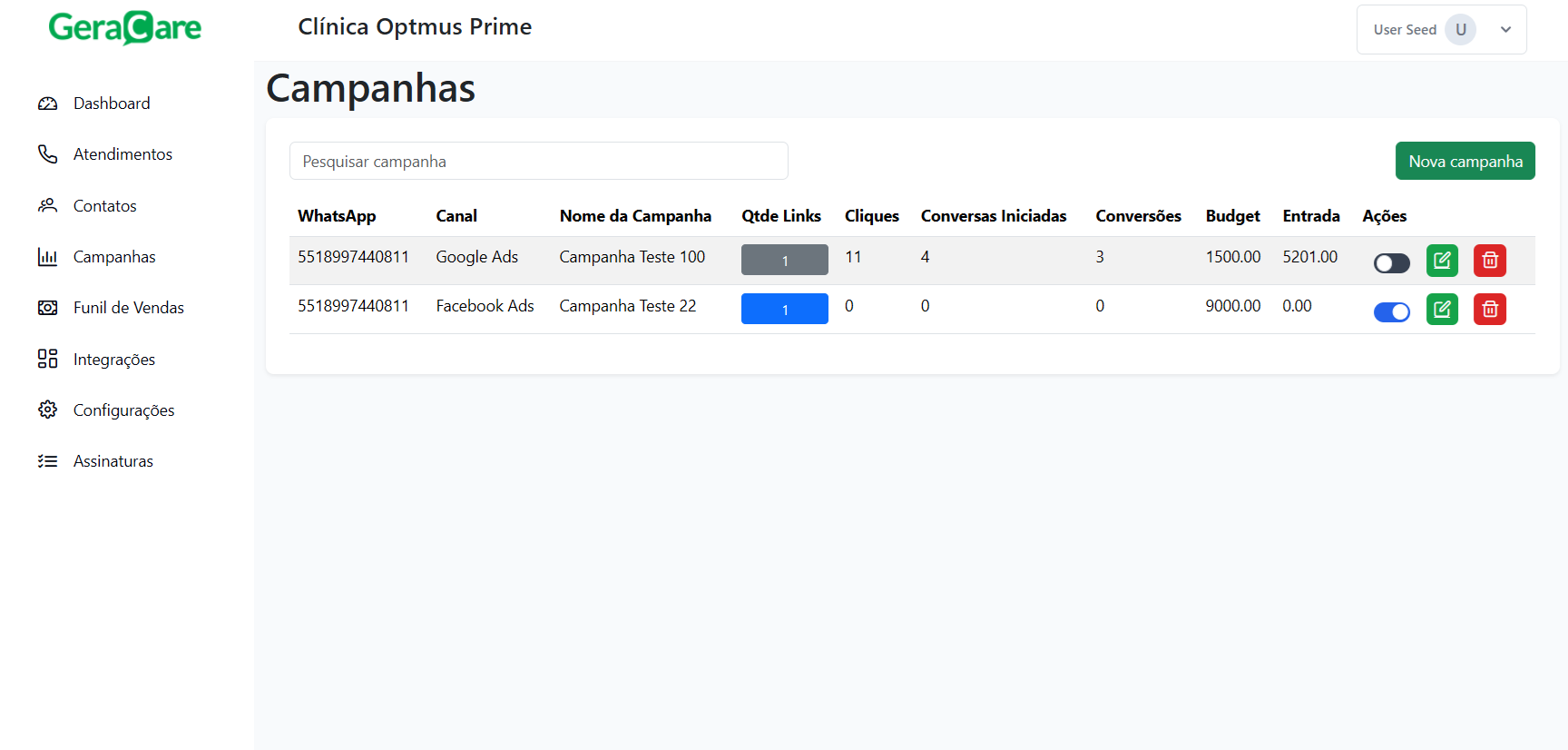Enable the Campanha Teste 100 toggle
This screenshot has height=750, width=1568.
pyautogui.click(x=1391, y=263)
